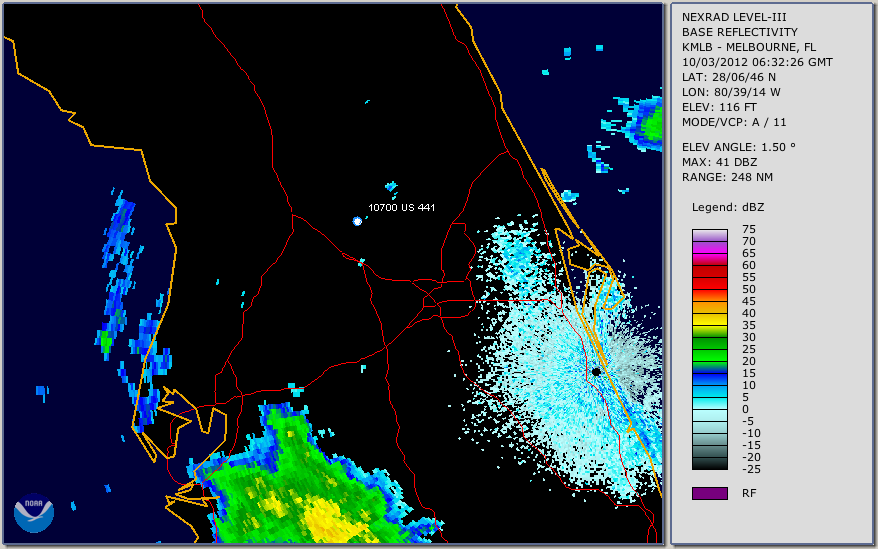
Task: Click the '10/03/2012 06:32:26 GMT' timestamp
Action: pos(757,62)
